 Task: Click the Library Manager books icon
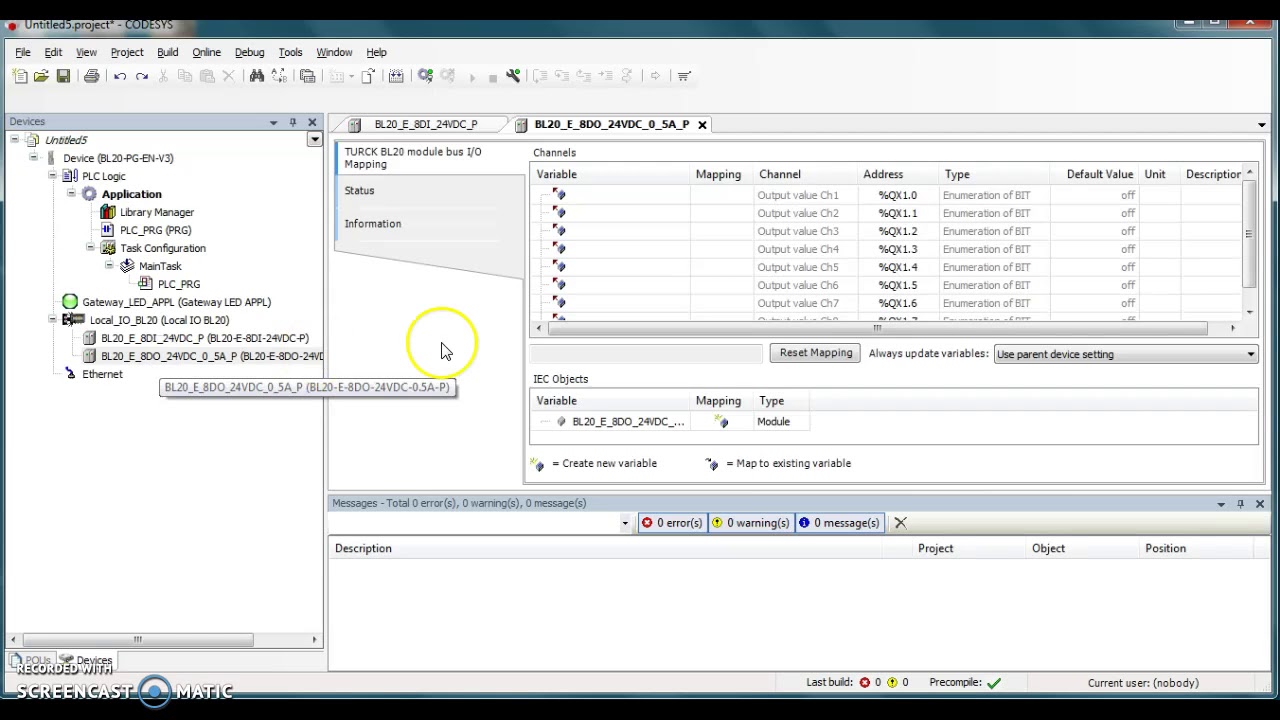pyautogui.click(x=108, y=212)
